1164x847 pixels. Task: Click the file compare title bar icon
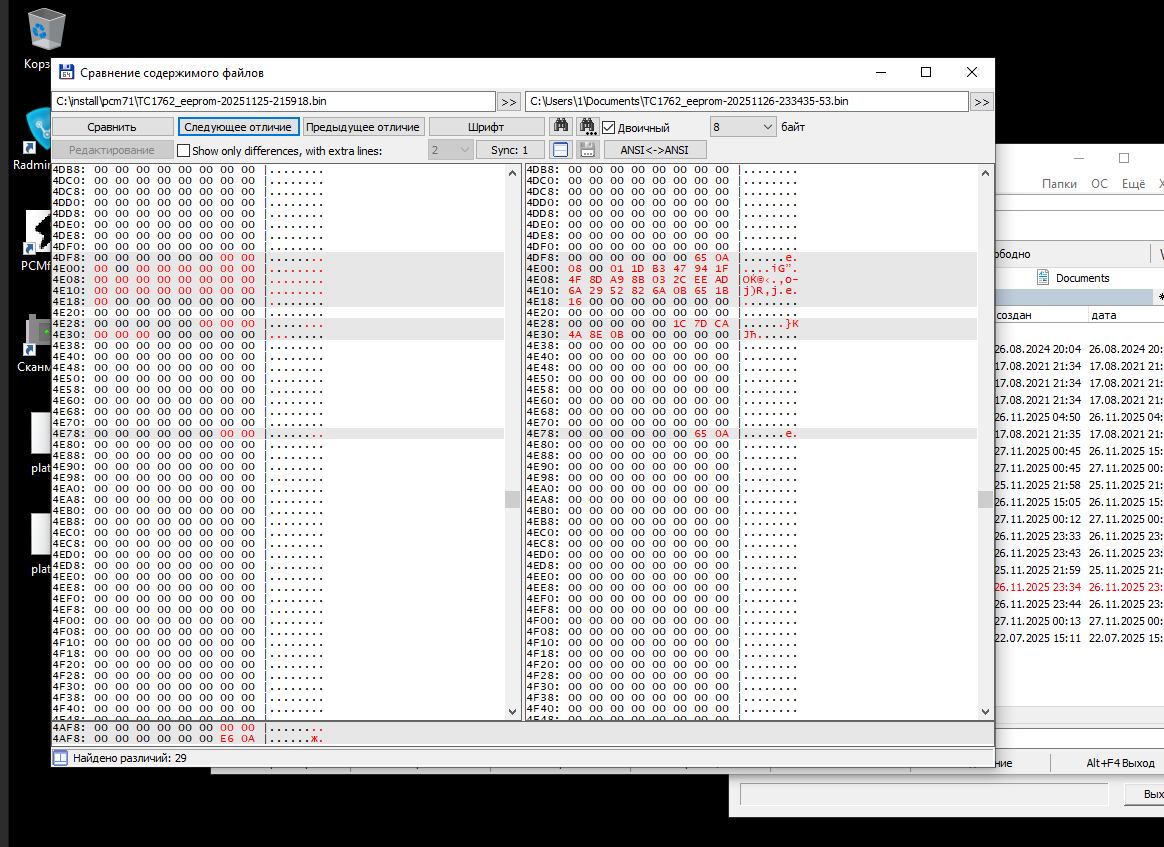tap(66, 73)
